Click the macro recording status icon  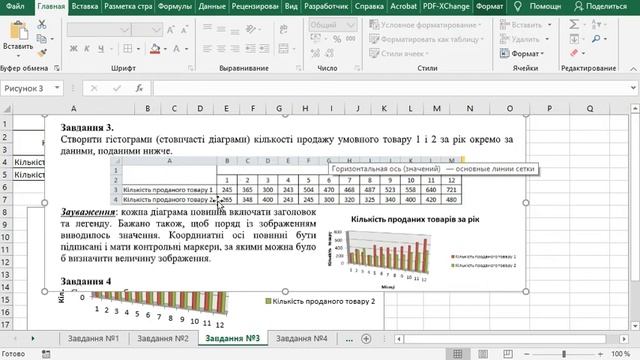click(46, 354)
